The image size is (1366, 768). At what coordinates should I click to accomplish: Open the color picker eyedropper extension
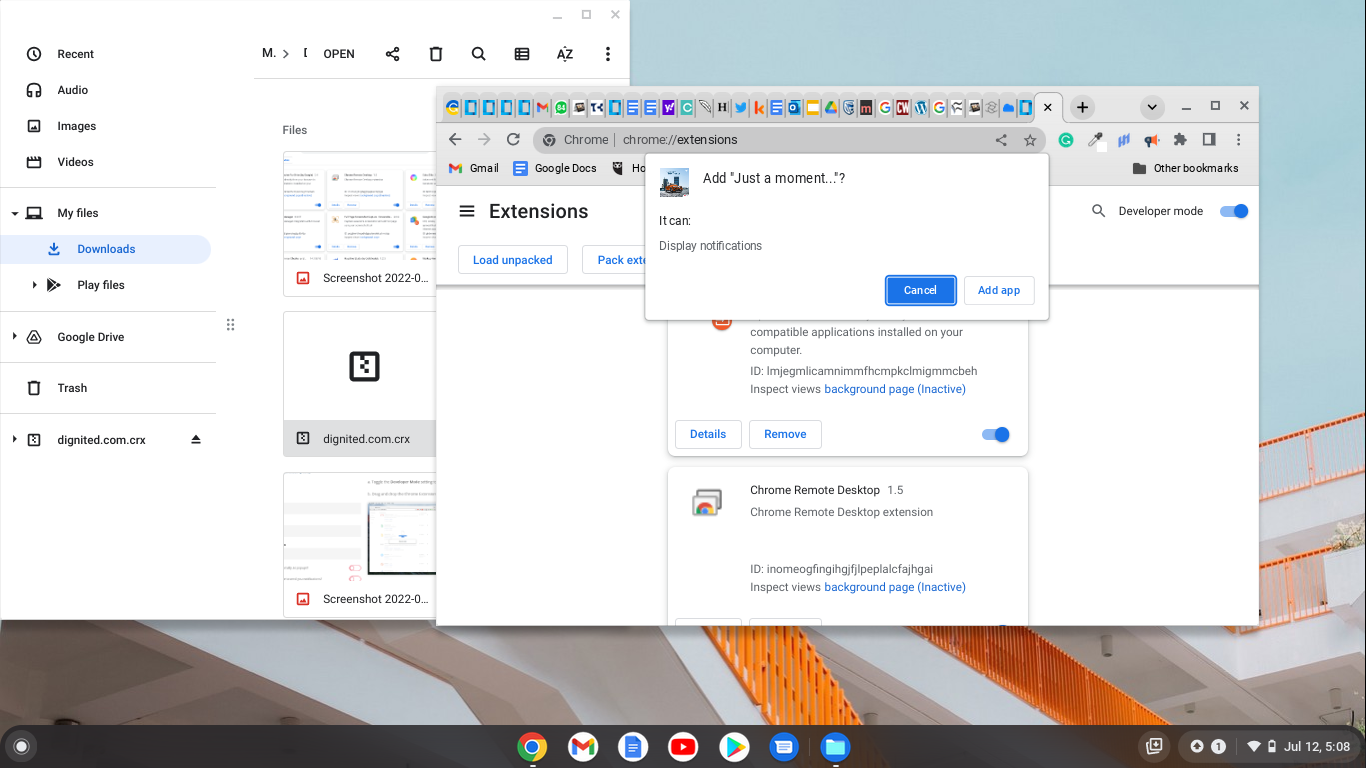1095,140
